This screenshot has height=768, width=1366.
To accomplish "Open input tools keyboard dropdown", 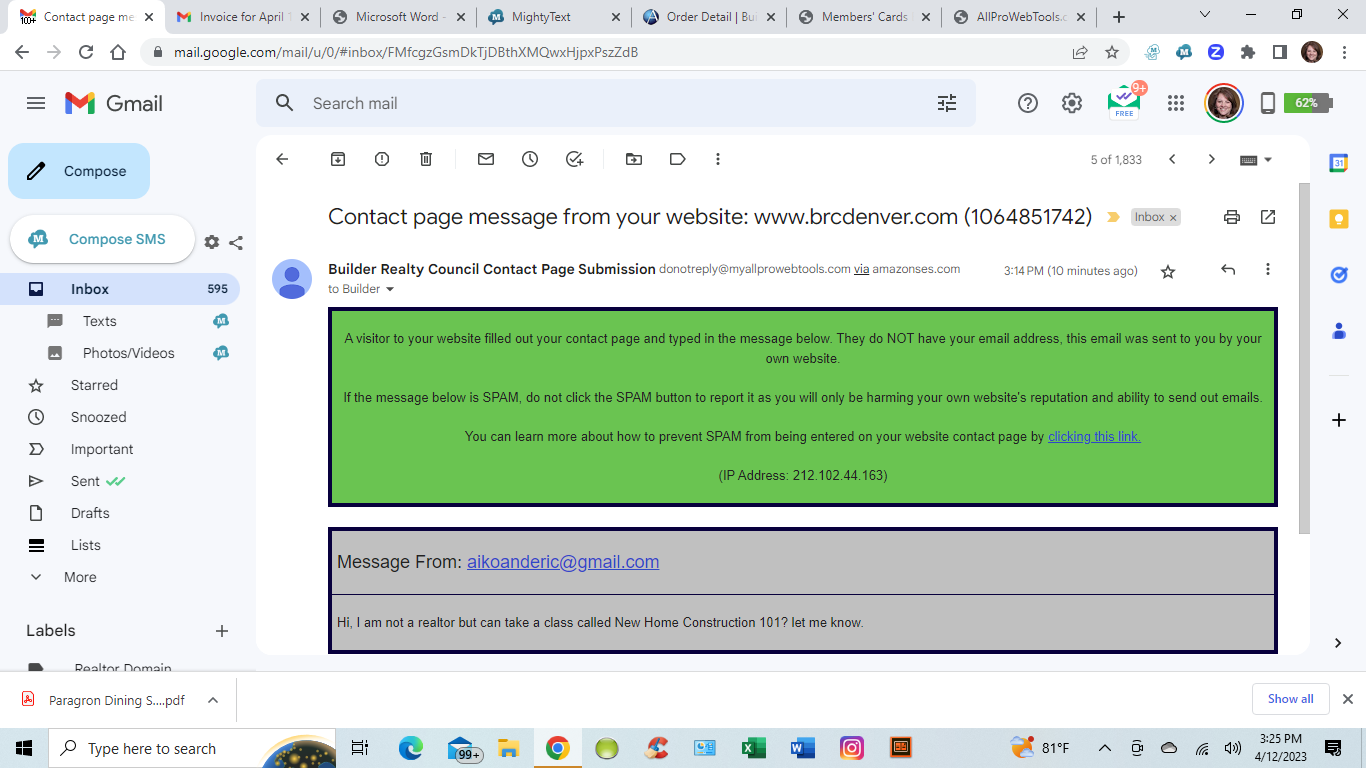I will (1256, 160).
